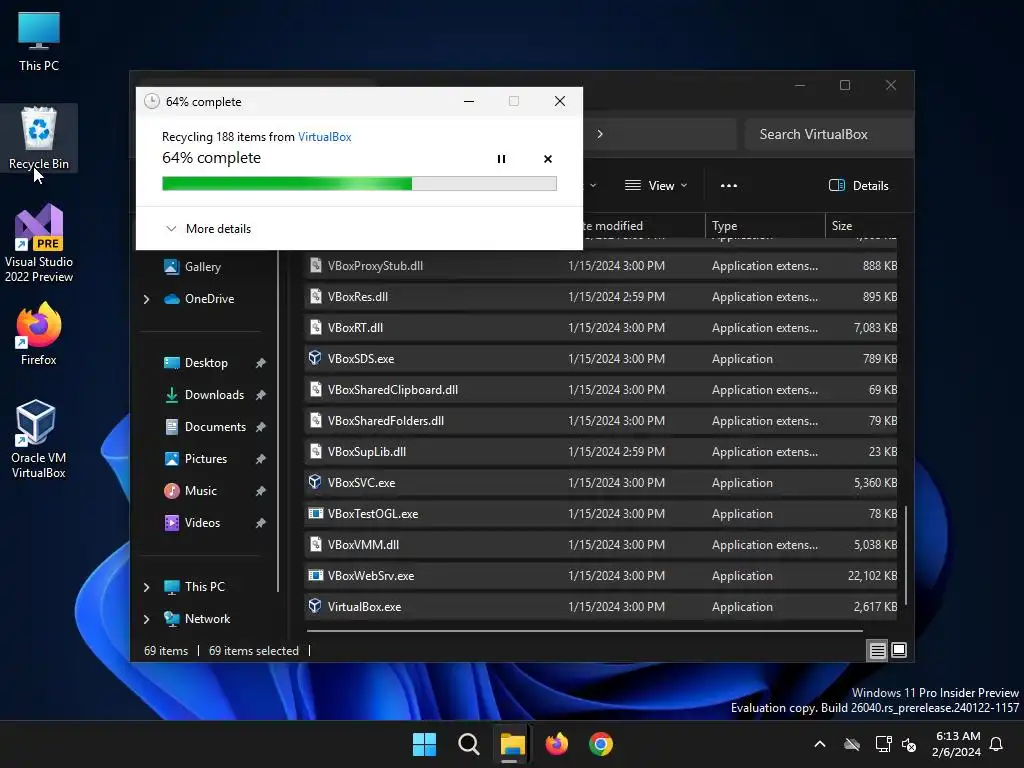Viewport: 1024px width, 768px height.
Task: Launch Firefox from the taskbar
Action: pos(556,744)
